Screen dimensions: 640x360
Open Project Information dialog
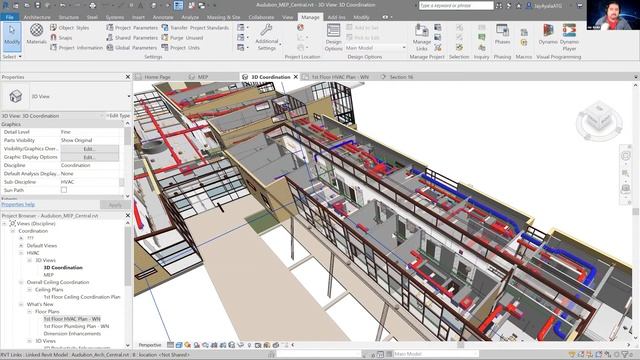point(76,47)
